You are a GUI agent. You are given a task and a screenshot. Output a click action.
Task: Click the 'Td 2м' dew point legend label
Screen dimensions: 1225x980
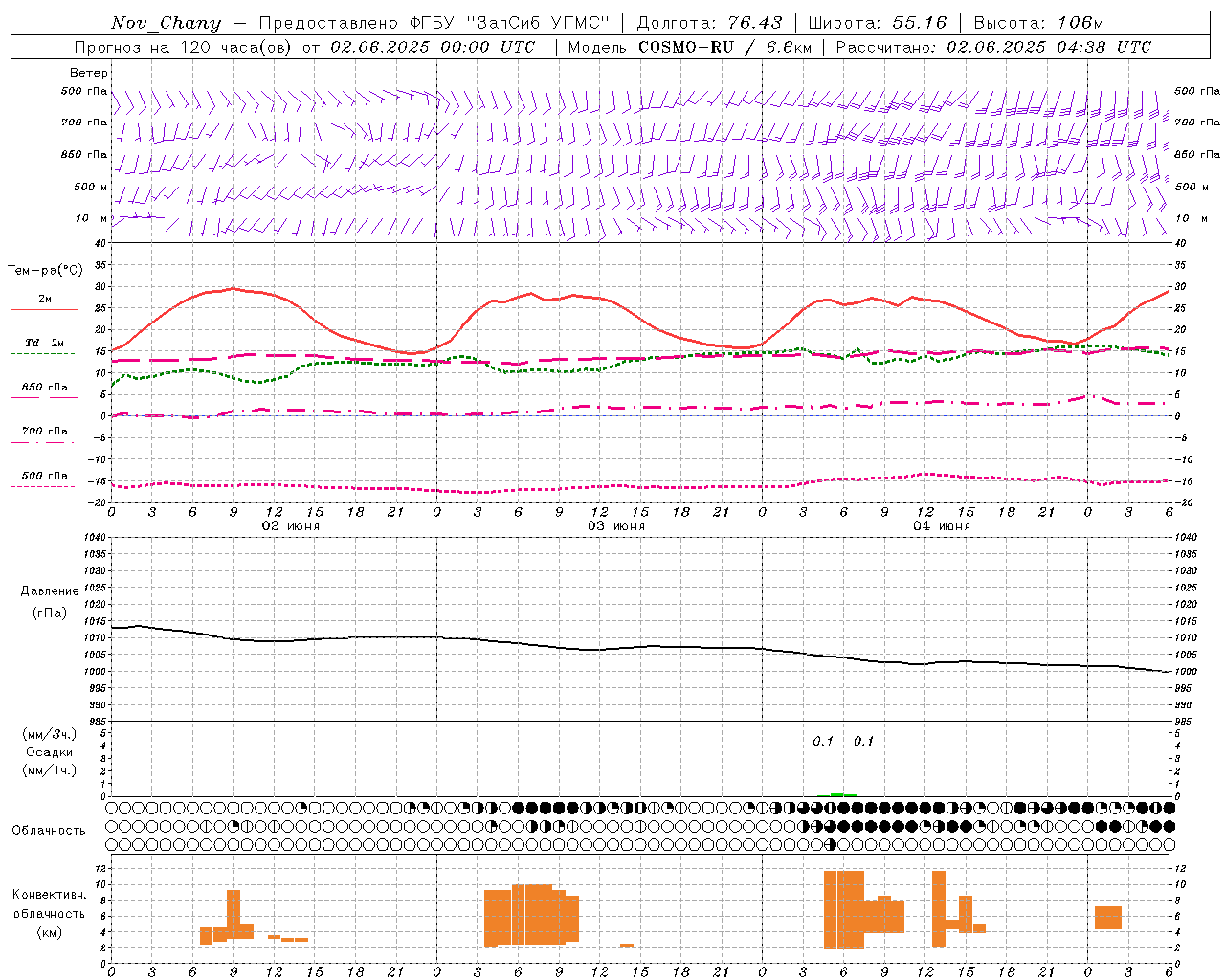tap(45, 343)
